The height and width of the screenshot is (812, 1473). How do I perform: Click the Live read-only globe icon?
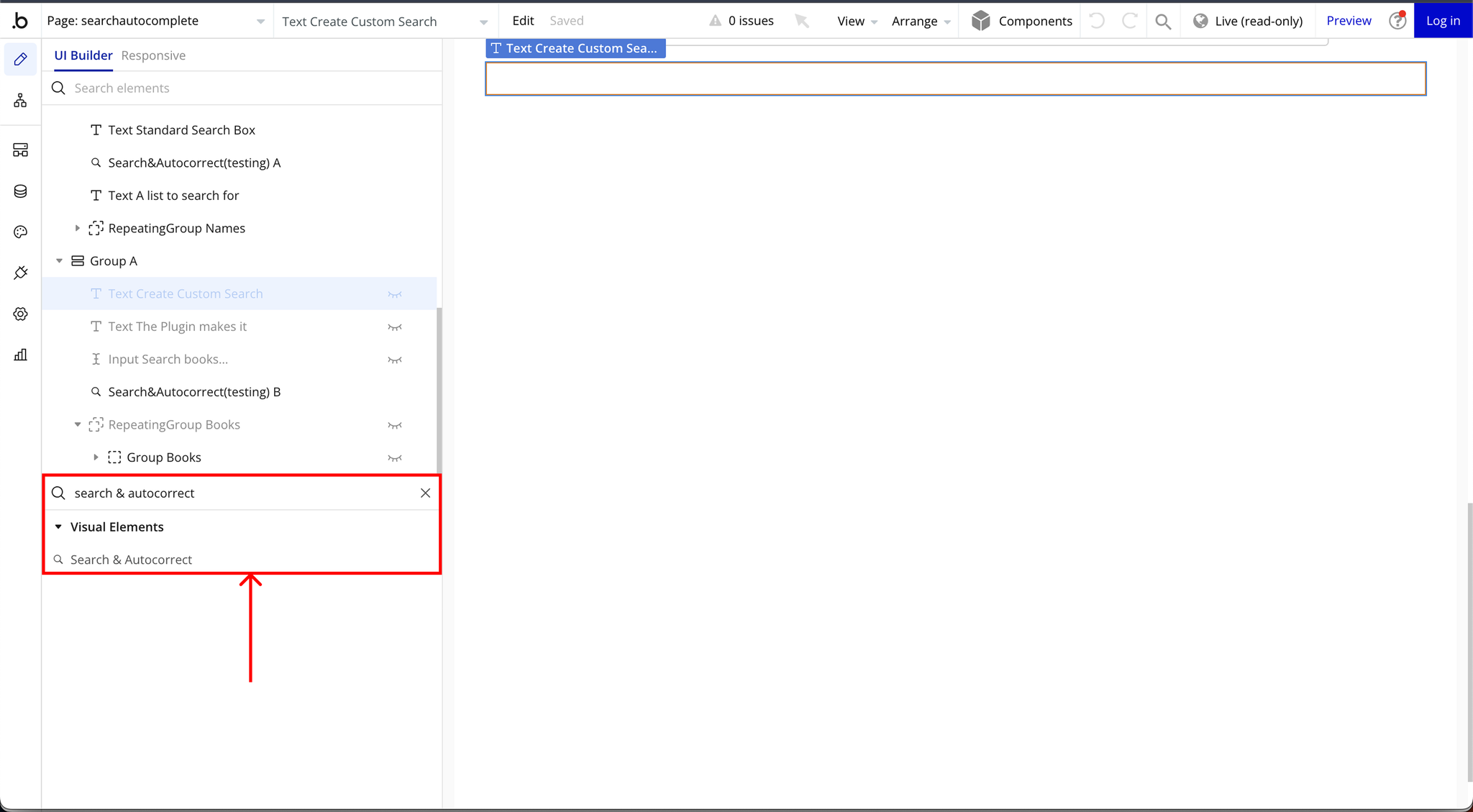[x=1200, y=21]
